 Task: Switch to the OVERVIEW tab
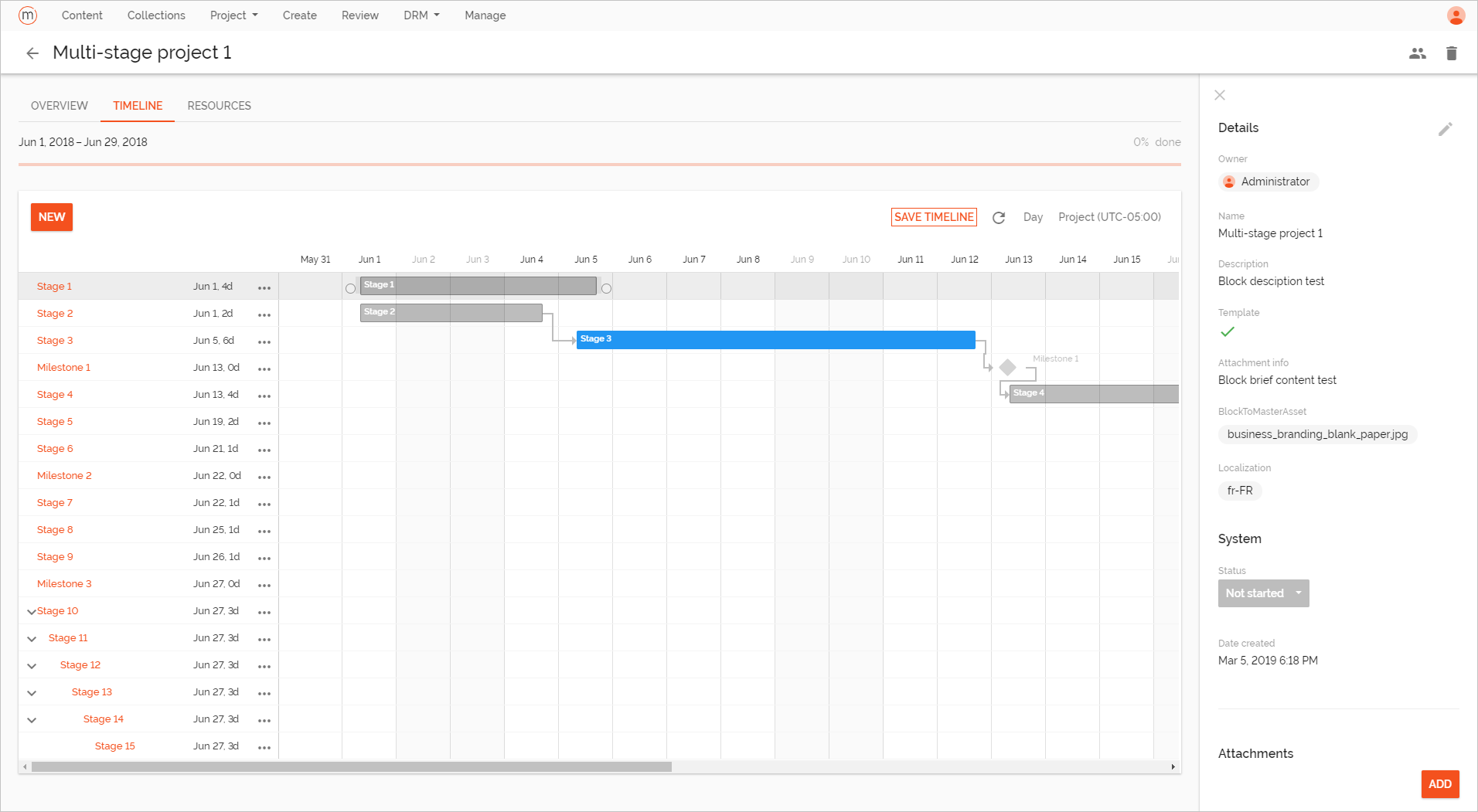pyautogui.click(x=59, y=105)
